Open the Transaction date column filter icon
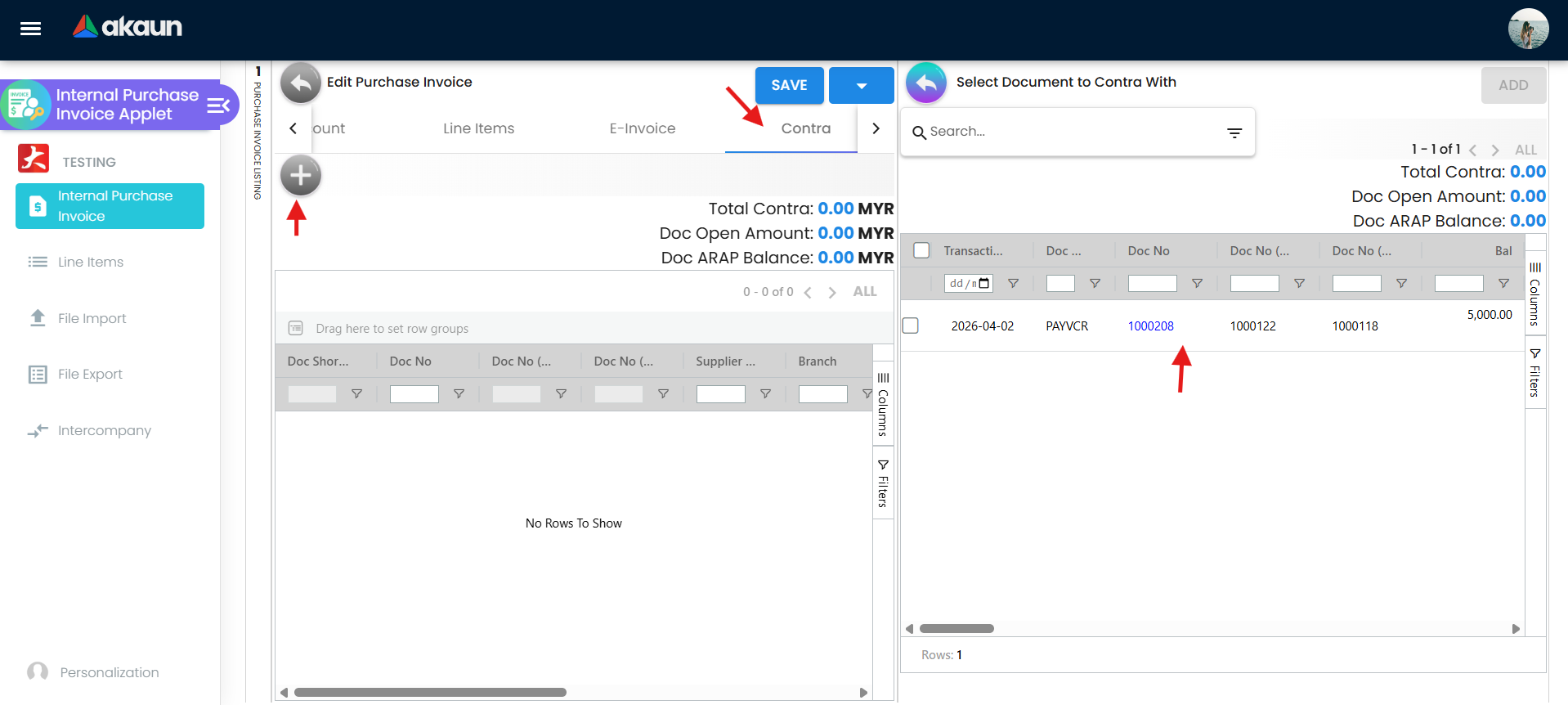 point(1013,283)
